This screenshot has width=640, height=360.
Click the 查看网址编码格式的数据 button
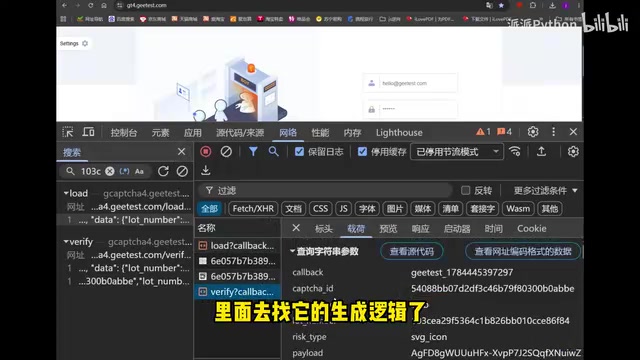(523, 251)
